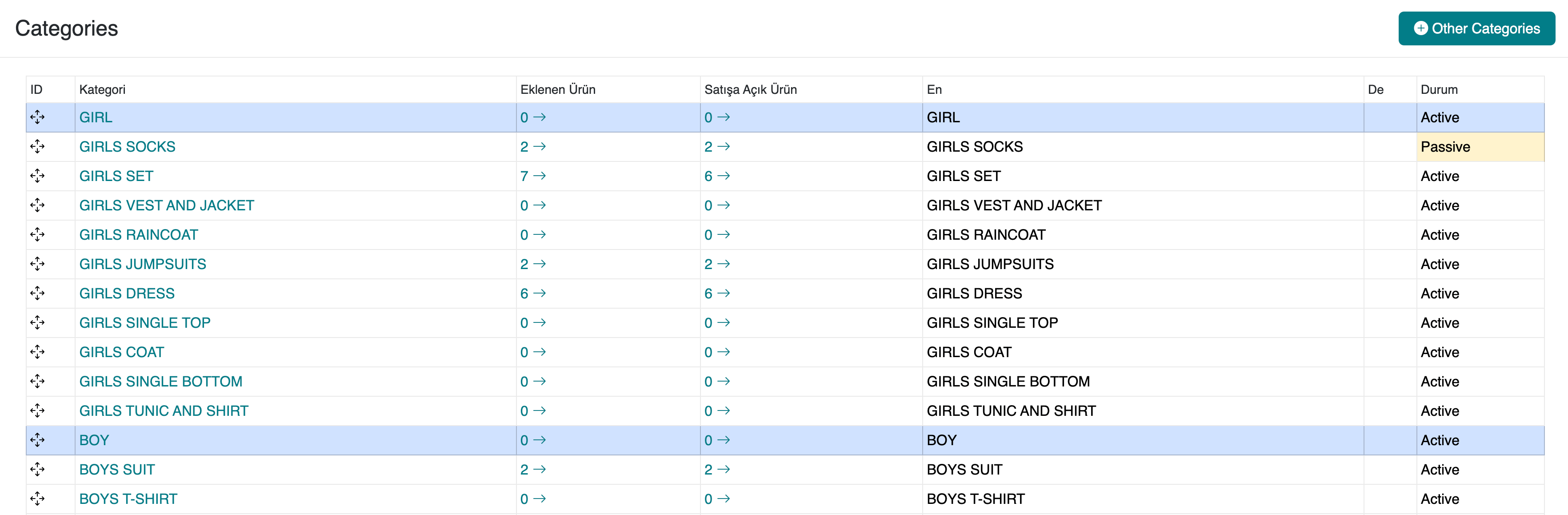
Task: Click drag handle of GIRLS RAINCOAT row
Action: coord(37,235)
